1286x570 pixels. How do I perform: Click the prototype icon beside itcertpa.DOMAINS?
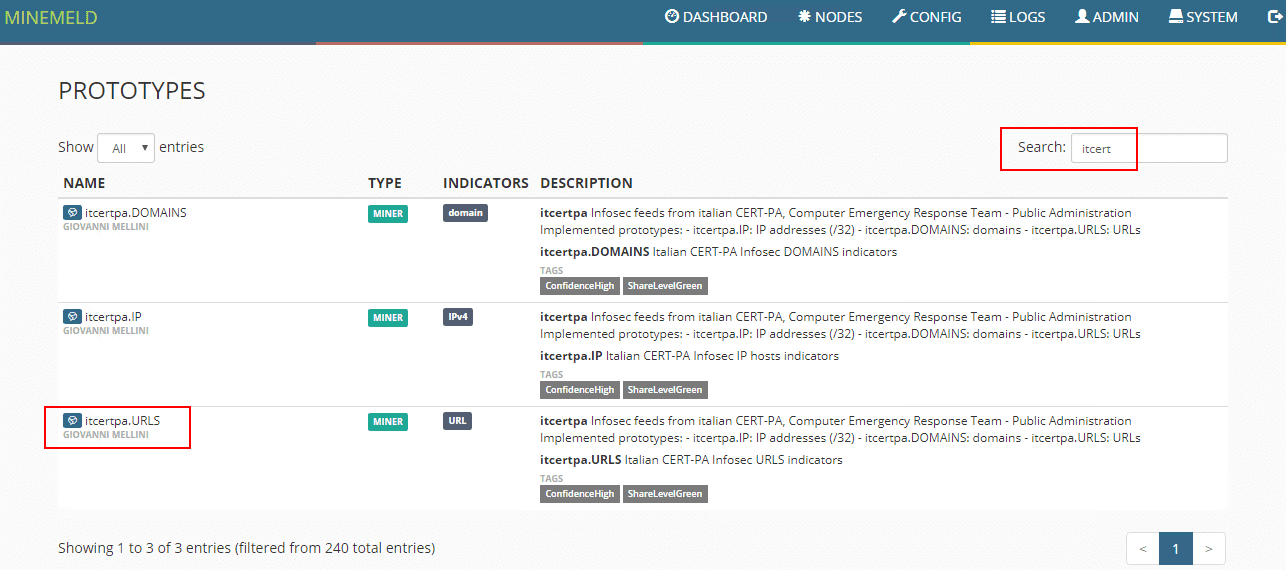point(72,212)
